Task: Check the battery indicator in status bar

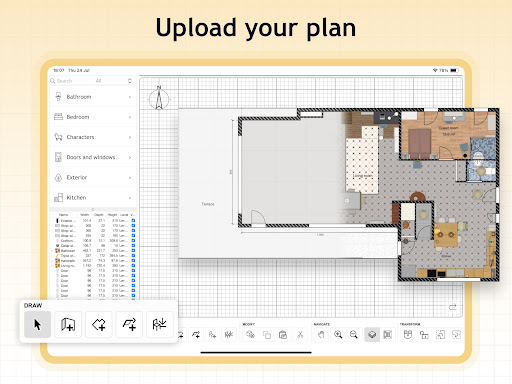Action: point(455,70)
